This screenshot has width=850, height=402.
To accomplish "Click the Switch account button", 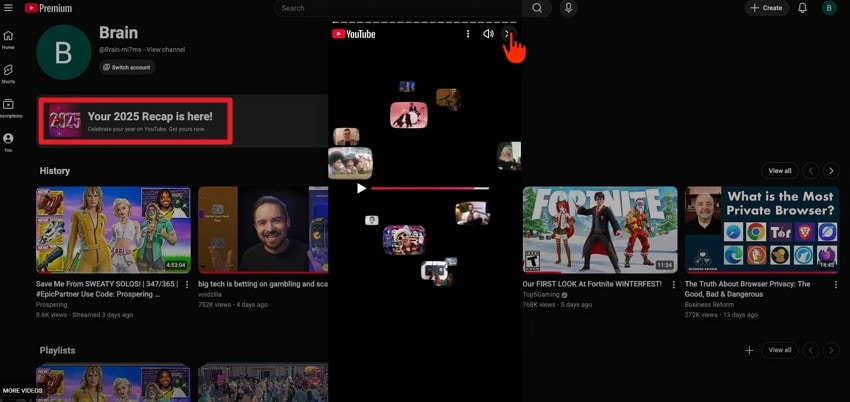I will (x=127, y=67).
